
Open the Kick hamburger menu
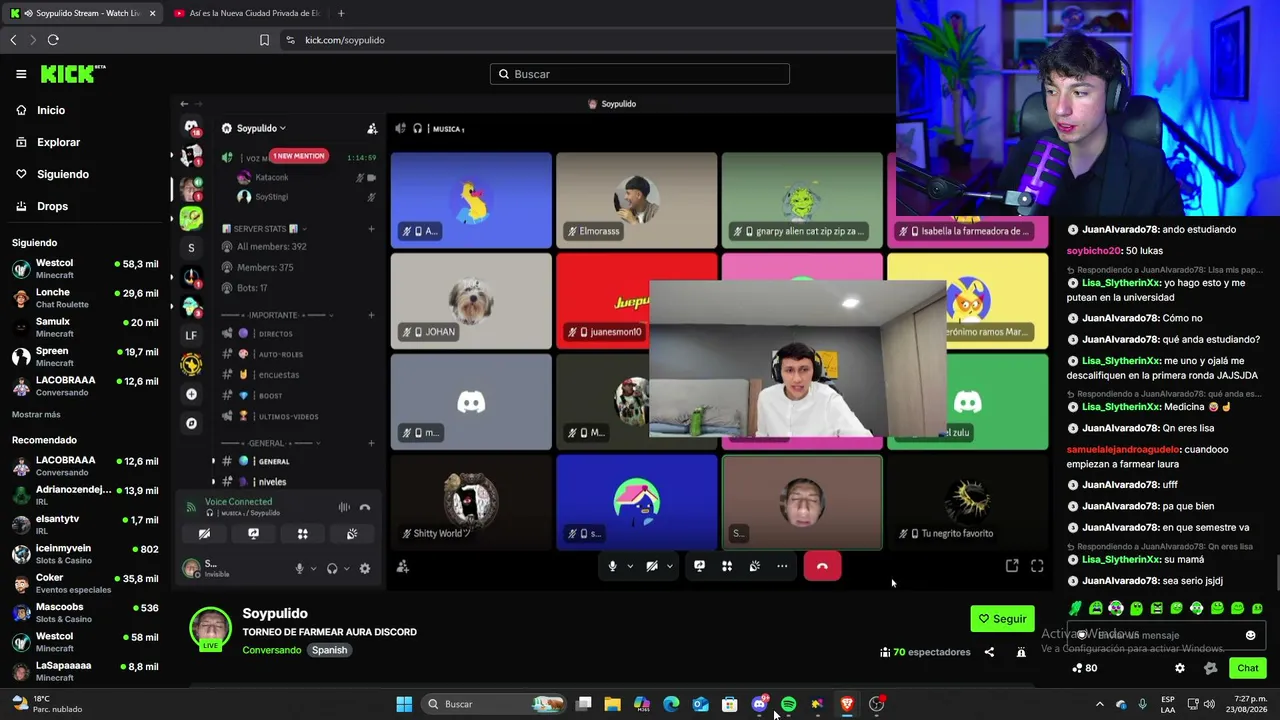(x=21, y=74)
